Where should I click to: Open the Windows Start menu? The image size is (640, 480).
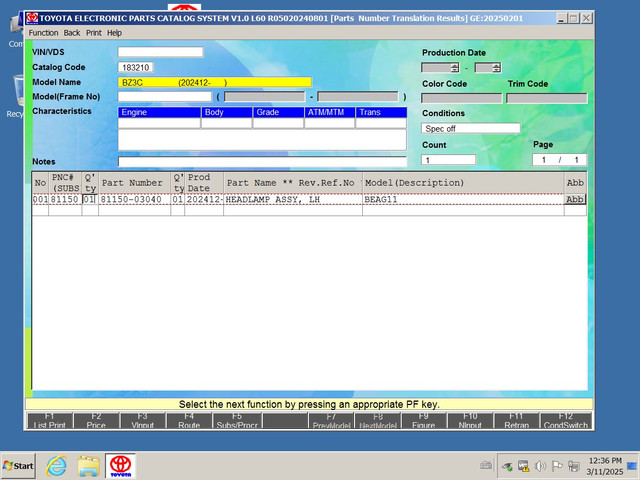pyautogui.click(x=18, y=466)
